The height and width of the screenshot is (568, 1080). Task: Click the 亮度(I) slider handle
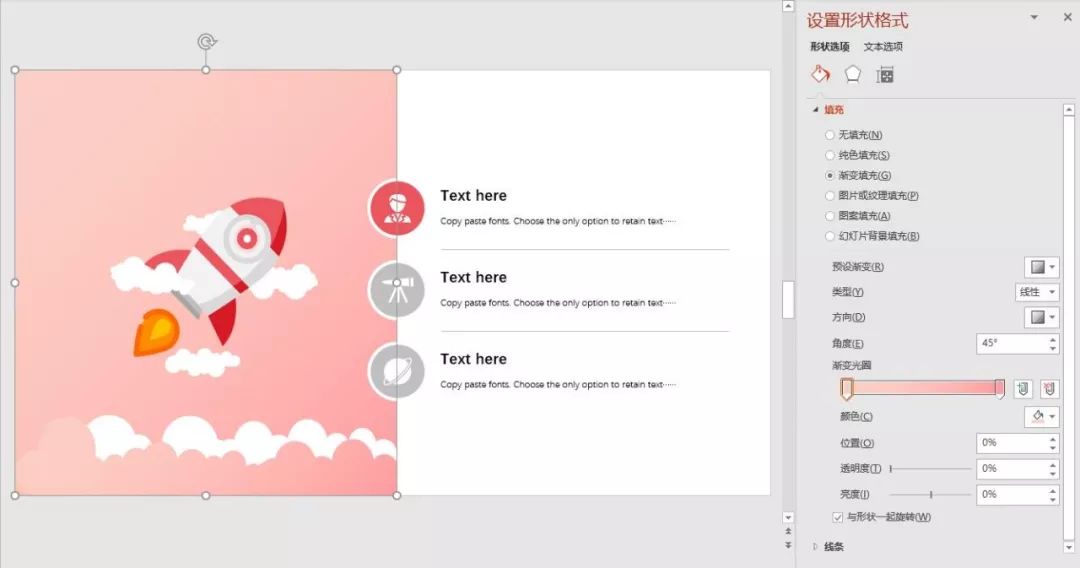(931, 494)
